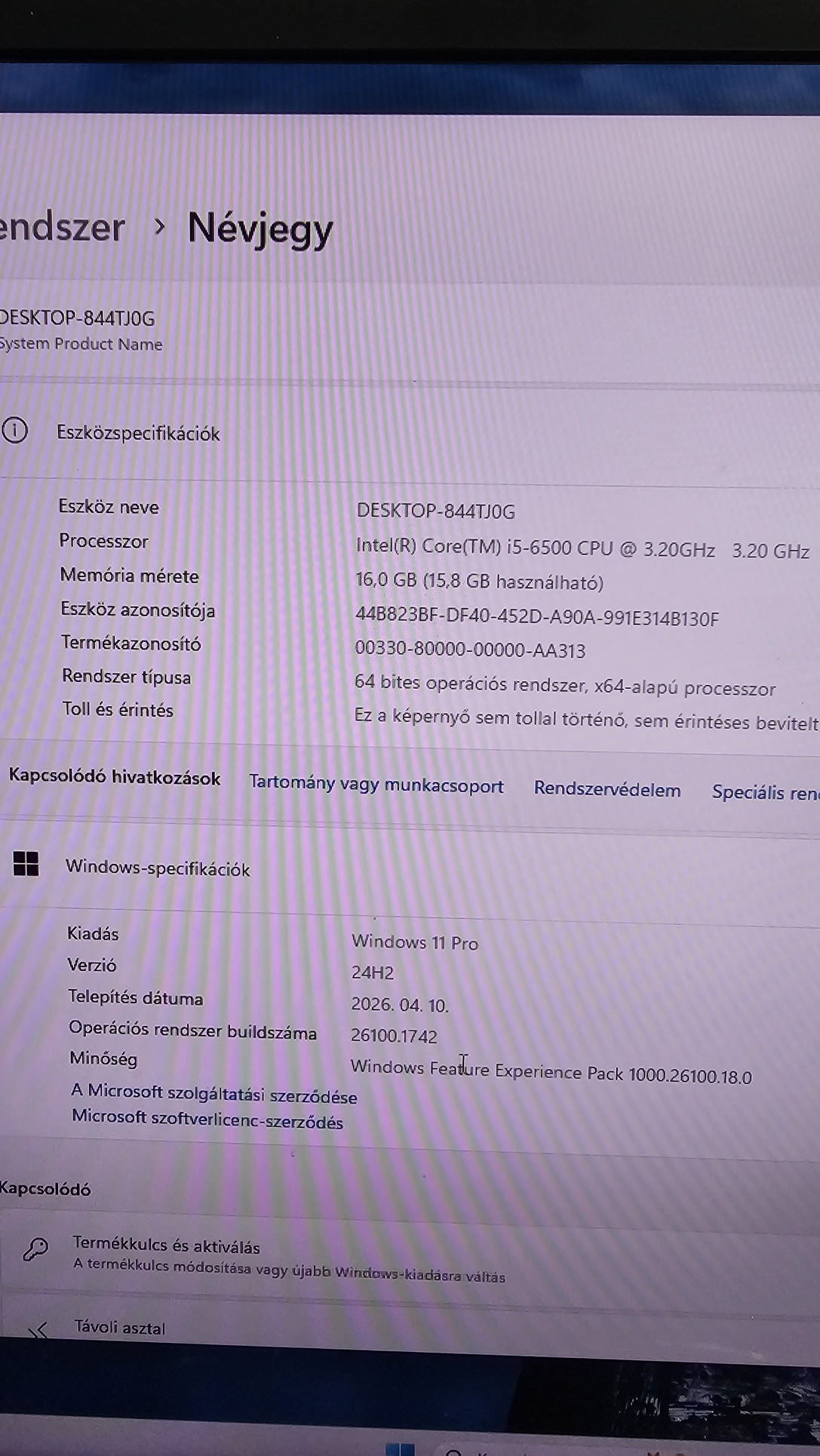Select the 24H2 version value

pos(373,972)
